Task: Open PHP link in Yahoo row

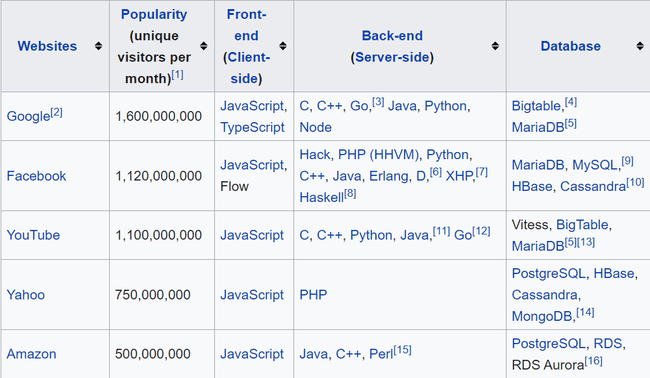Action: 313,295
